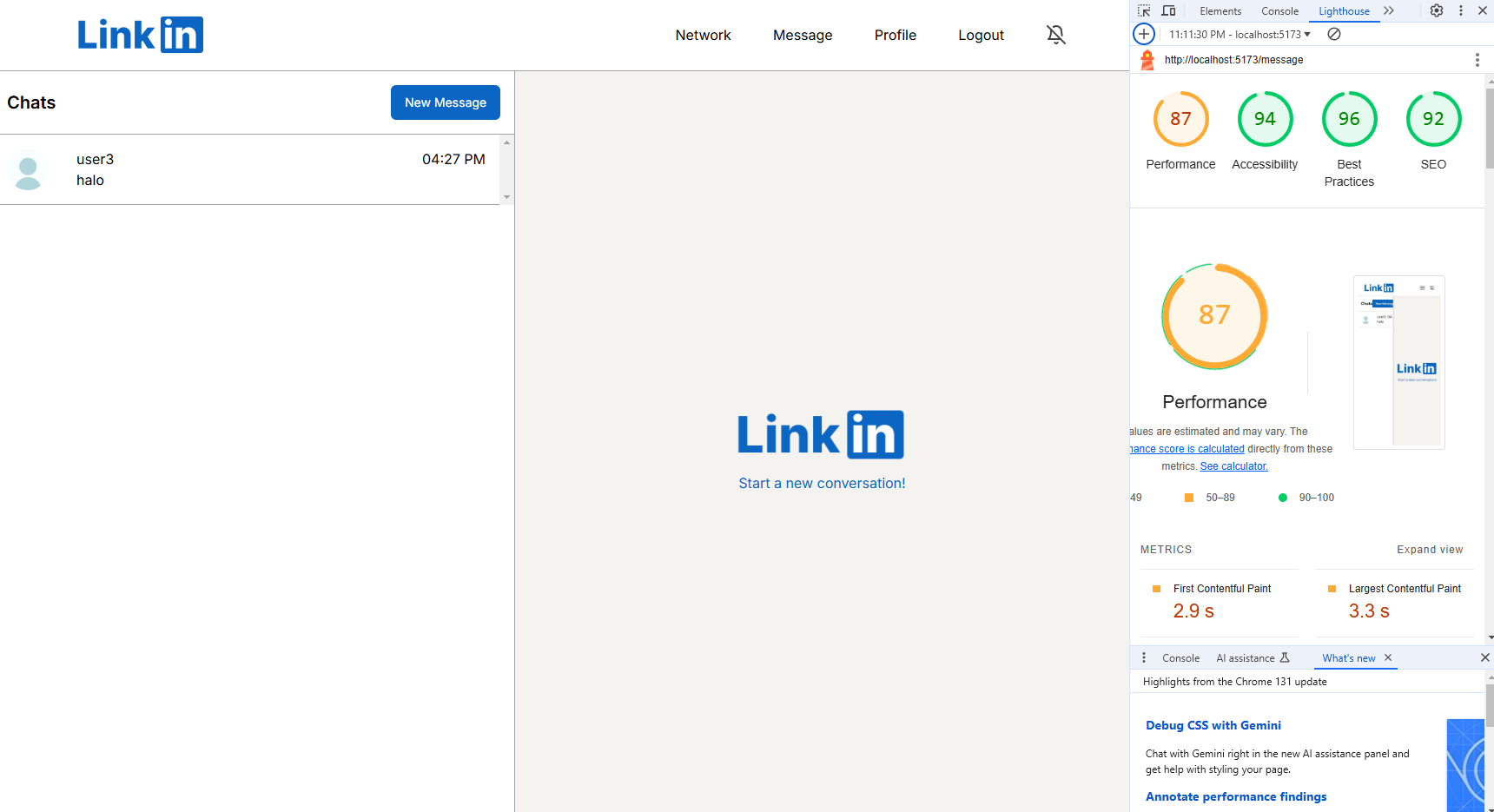
Task: Click the LinkIn logo in the header
Action: [x=140, y=35]
